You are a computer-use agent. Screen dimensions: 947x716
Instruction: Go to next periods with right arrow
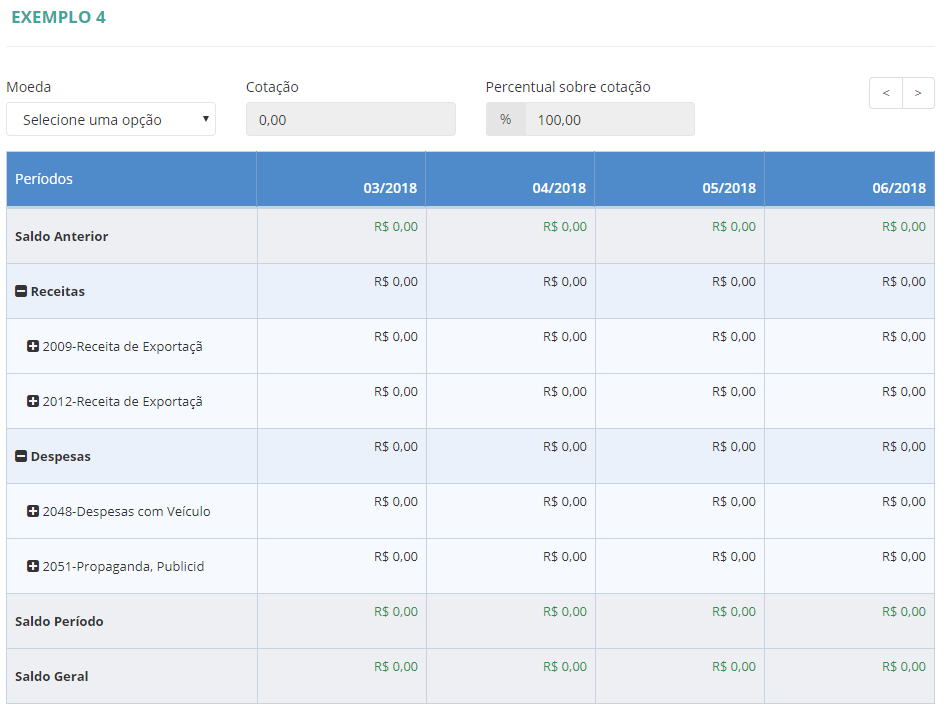click(x=918, y=93)
